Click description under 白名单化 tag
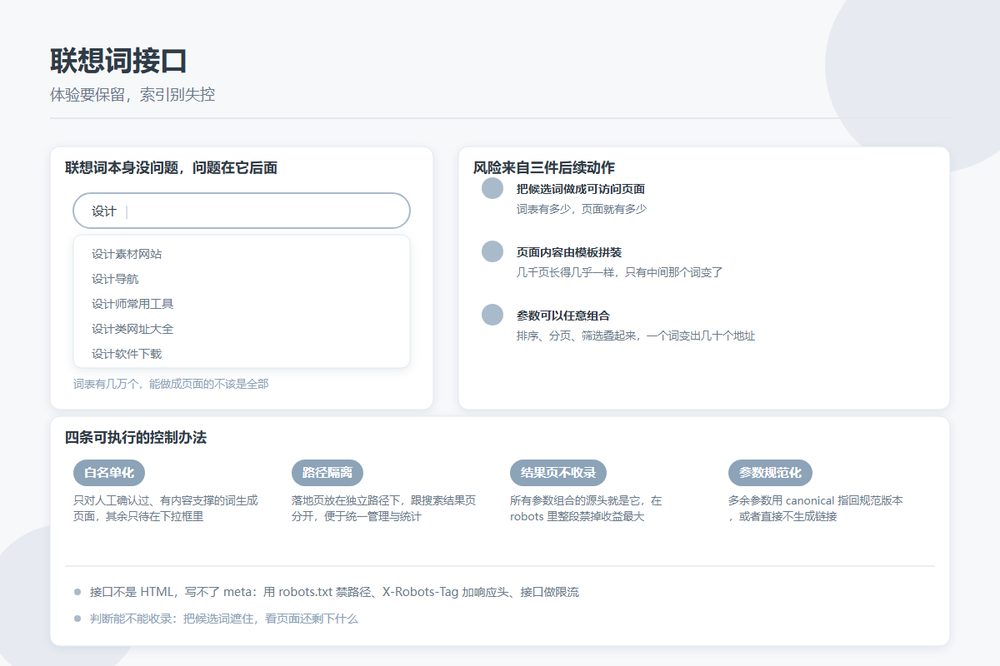 pos(166,508)
